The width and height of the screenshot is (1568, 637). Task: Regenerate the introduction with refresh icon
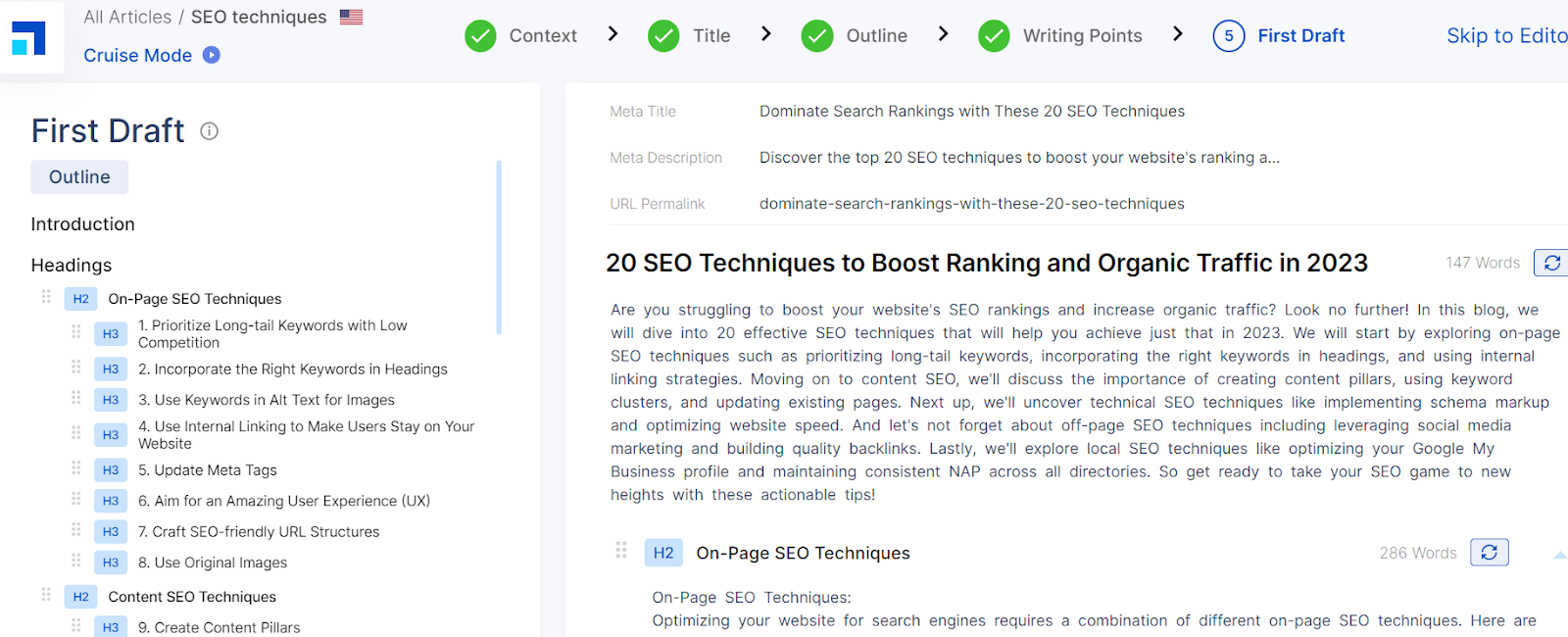pyautogui.click(x=1551, y=263)
